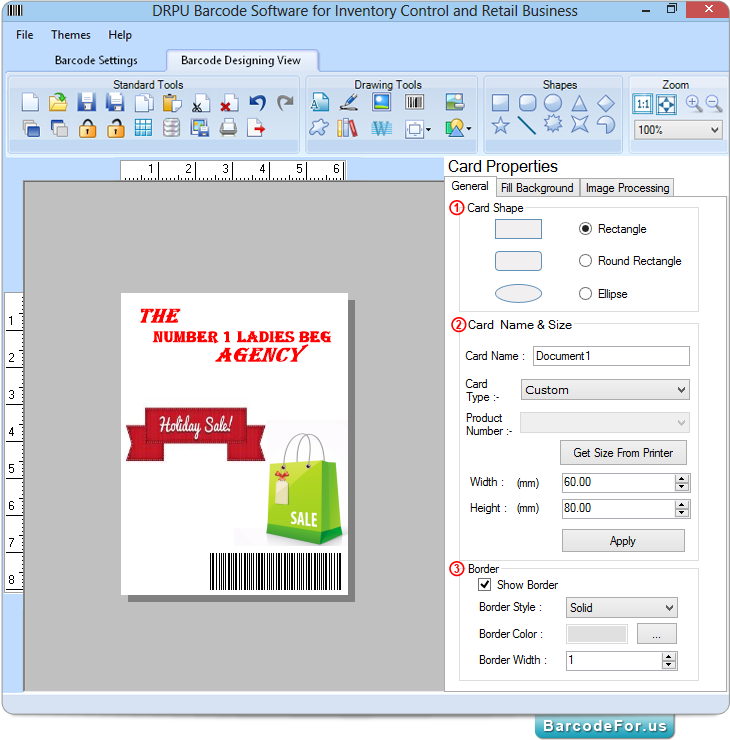Open the image library books icon

click(348, 128)
